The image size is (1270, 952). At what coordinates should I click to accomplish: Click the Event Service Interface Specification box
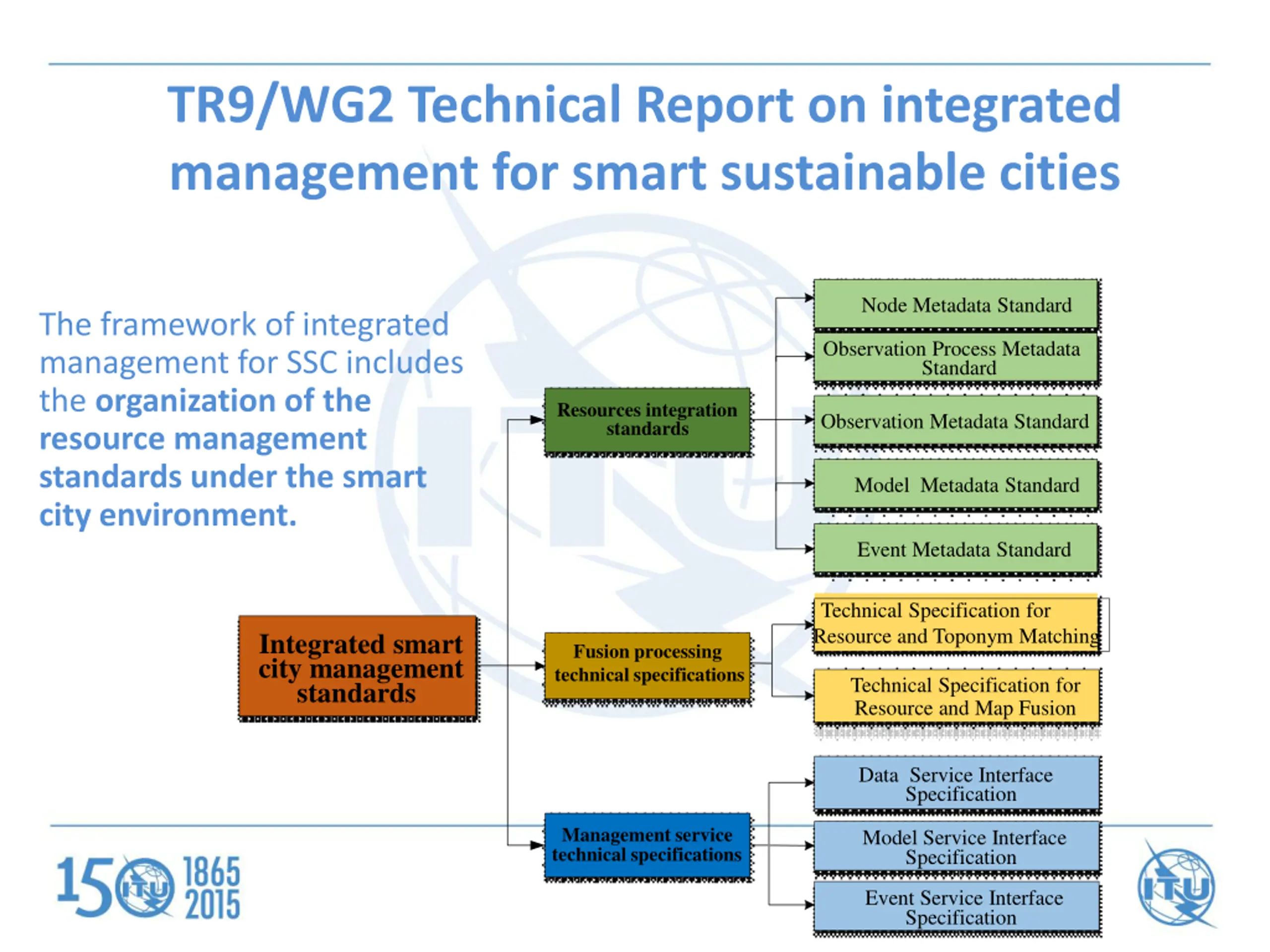tap(957, 908)
